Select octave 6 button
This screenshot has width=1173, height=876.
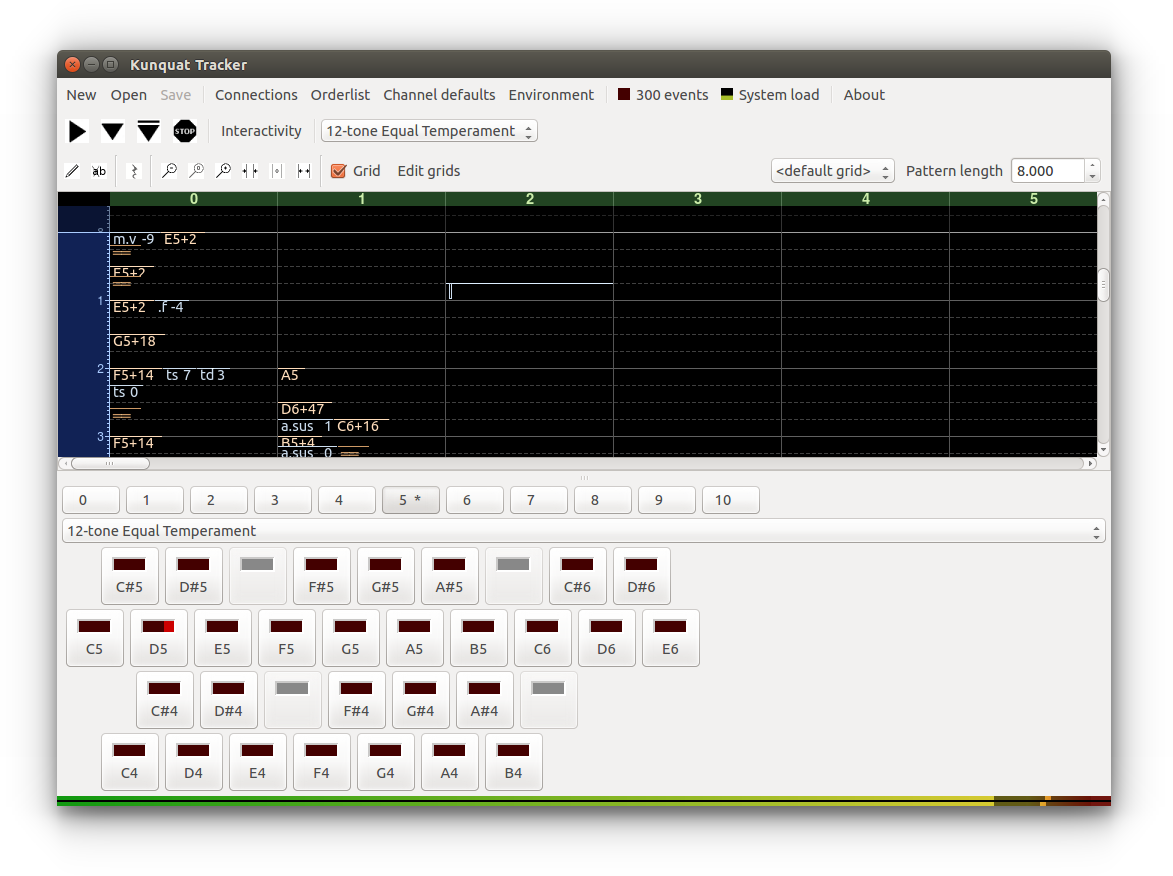475,500
